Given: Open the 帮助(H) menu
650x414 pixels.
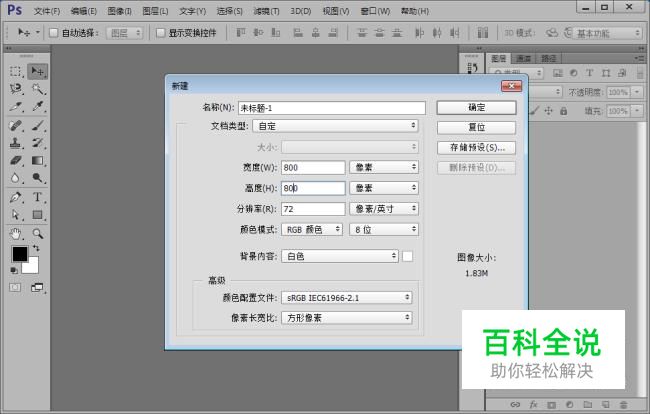Looking at the screenshot, I should tap(415, 11).
